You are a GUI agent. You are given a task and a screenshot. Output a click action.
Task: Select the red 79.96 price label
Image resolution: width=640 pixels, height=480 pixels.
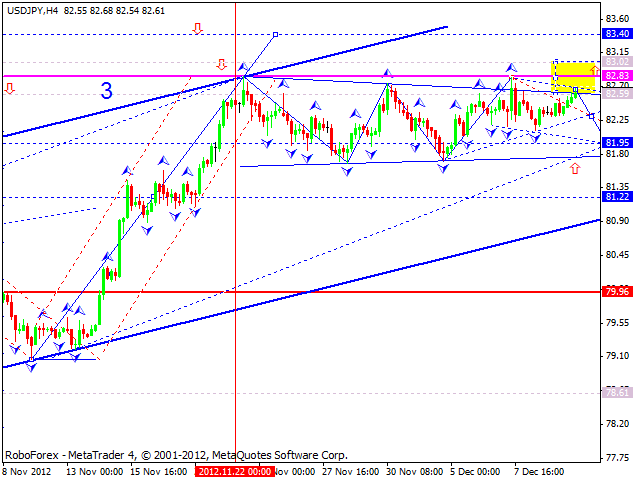coord(617,292)
